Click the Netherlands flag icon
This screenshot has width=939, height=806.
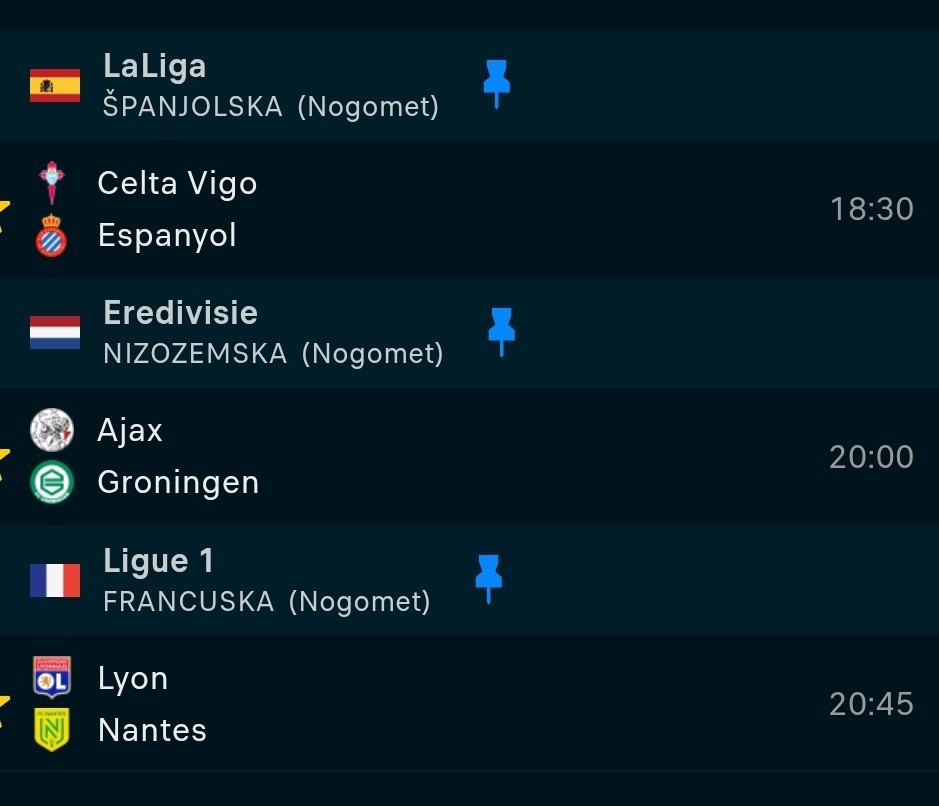[x=55, y=332]
